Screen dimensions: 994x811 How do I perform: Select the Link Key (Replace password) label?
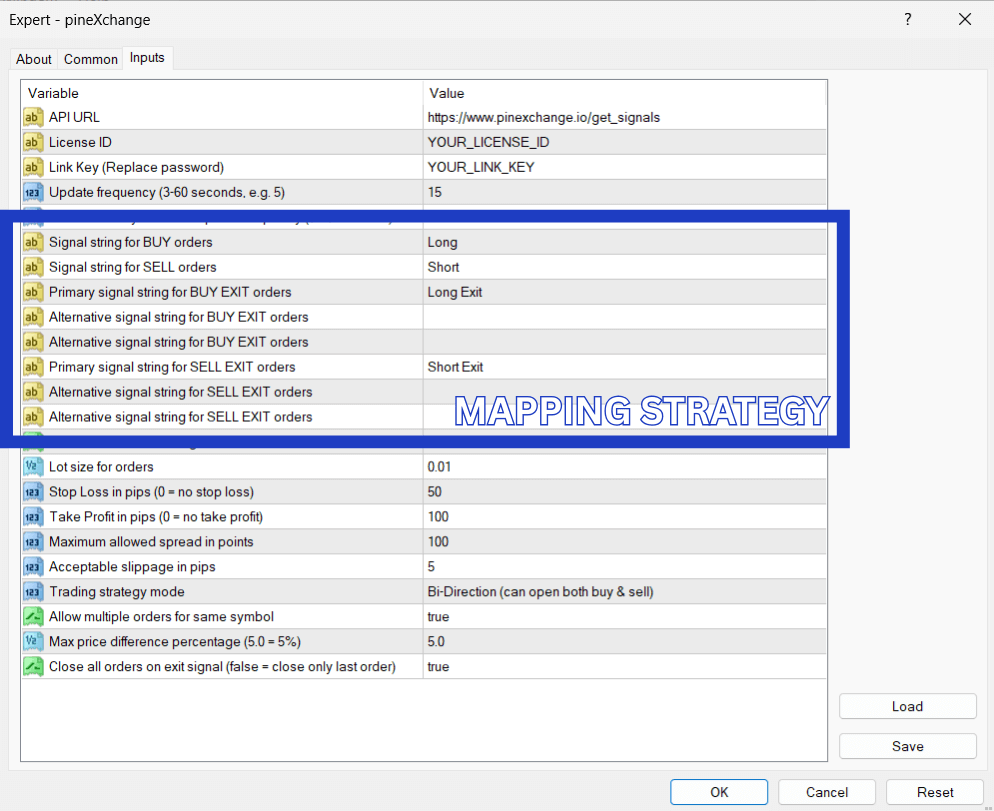136,167
